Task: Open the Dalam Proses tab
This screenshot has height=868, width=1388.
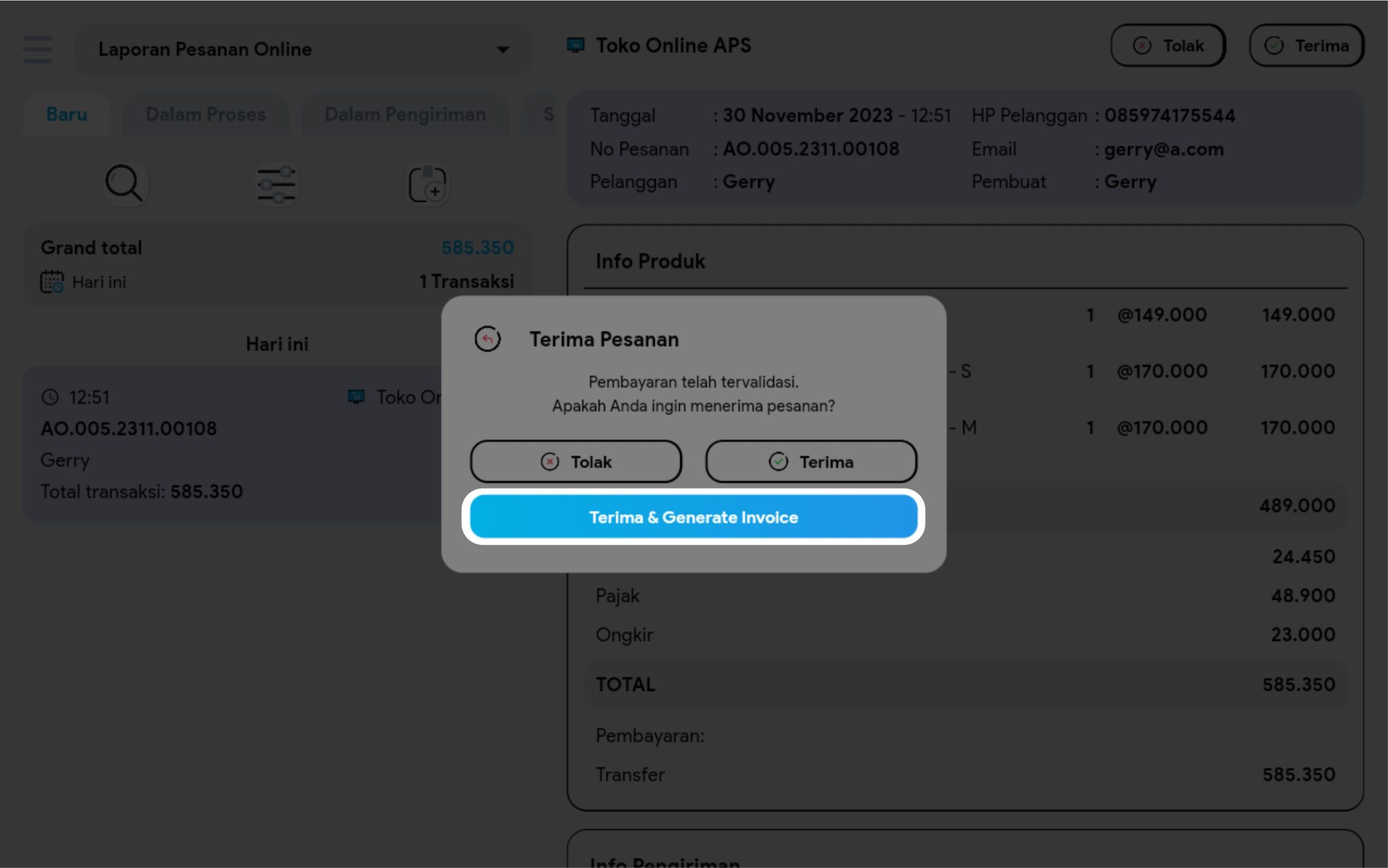Action: click(x=205, y=114)
